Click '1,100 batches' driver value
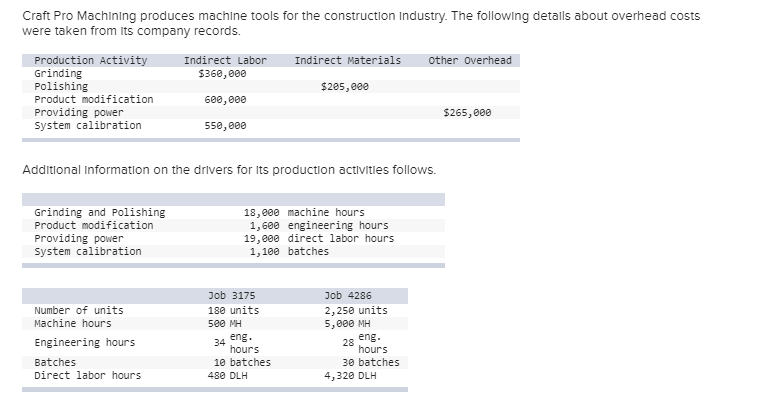762x410 pixels. coord(289,252)
